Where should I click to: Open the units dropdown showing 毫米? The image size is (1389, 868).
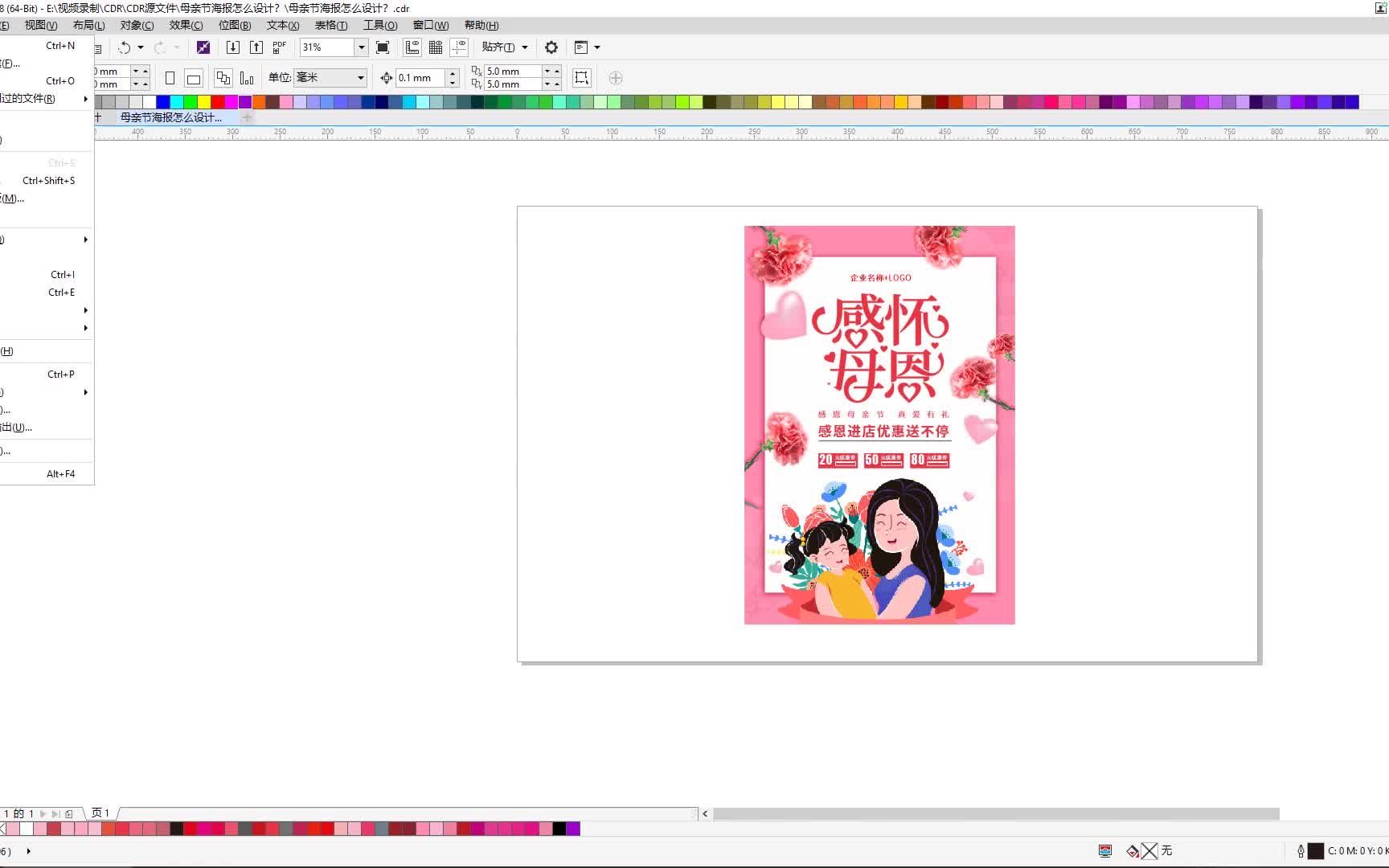(x=330, y=78)
